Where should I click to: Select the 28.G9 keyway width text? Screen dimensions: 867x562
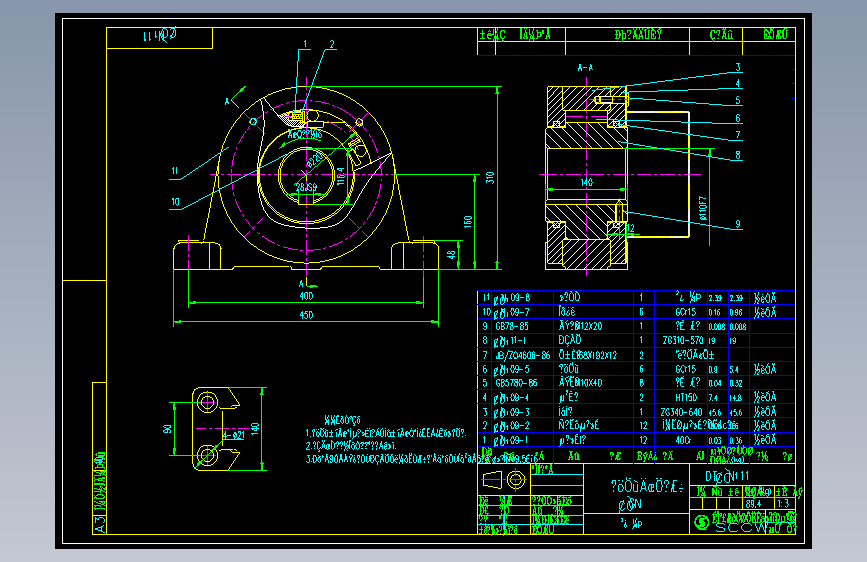pos(306,188)
